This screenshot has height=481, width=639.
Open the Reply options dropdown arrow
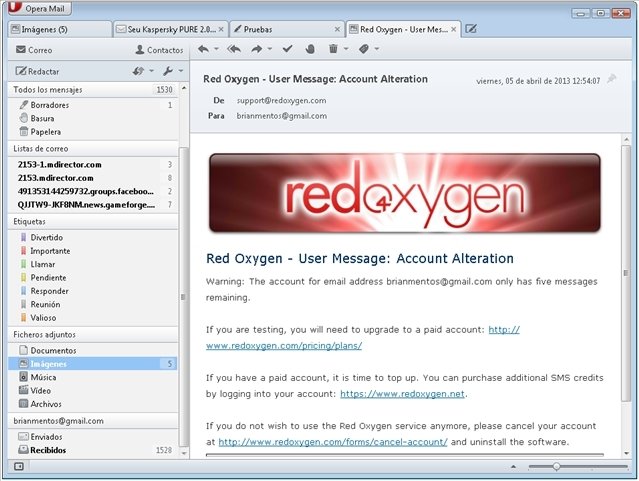[x=216, y=49]
